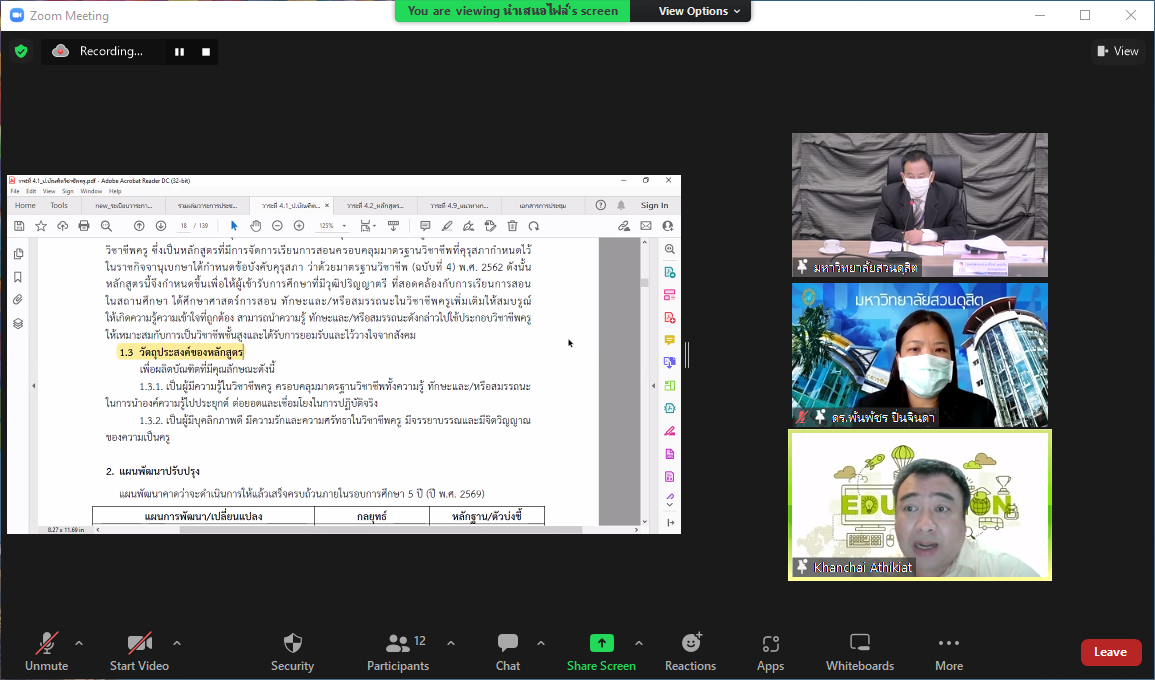
Task: Open the Chat panel
Action: (508, 643)
